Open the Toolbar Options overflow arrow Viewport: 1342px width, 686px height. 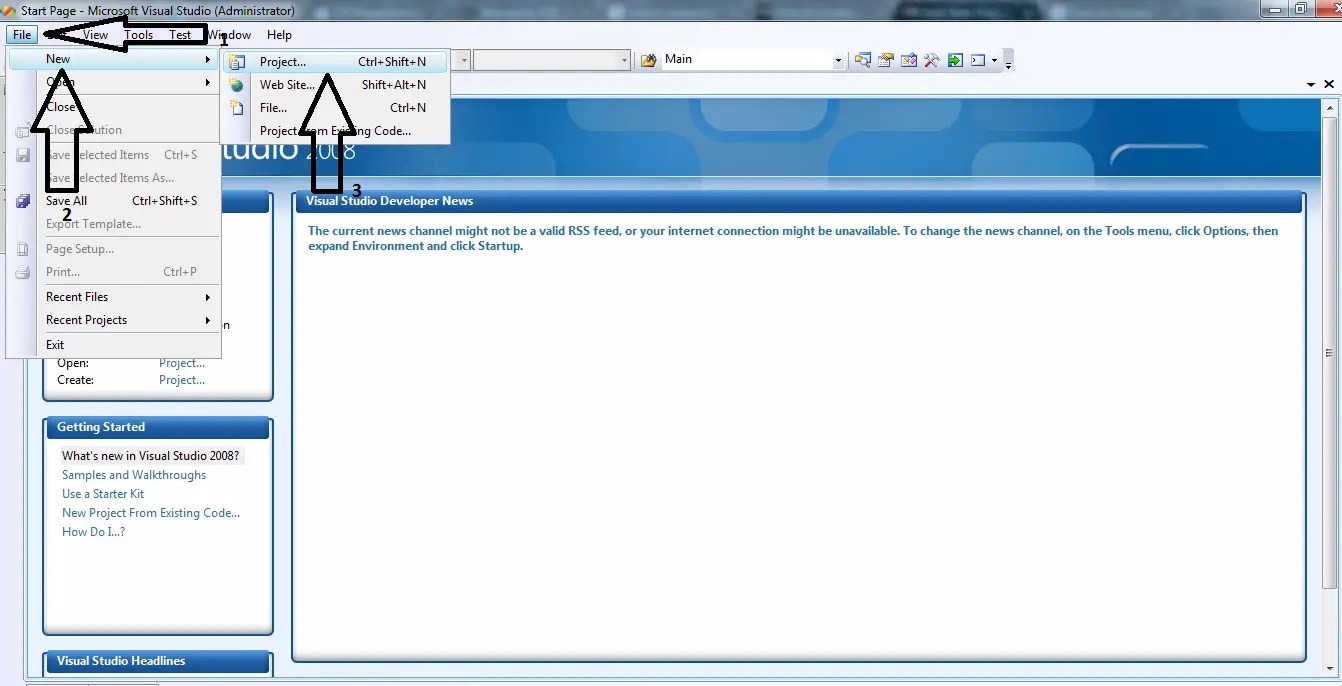tap(1008, 62)
